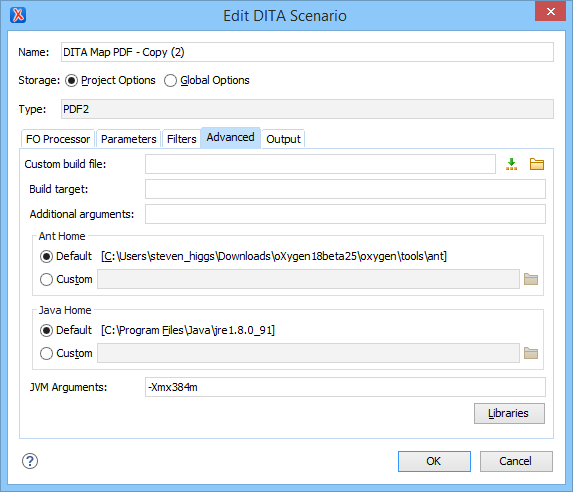Click the Libraries button
This screenshot has width=573, height=493.
509,413
